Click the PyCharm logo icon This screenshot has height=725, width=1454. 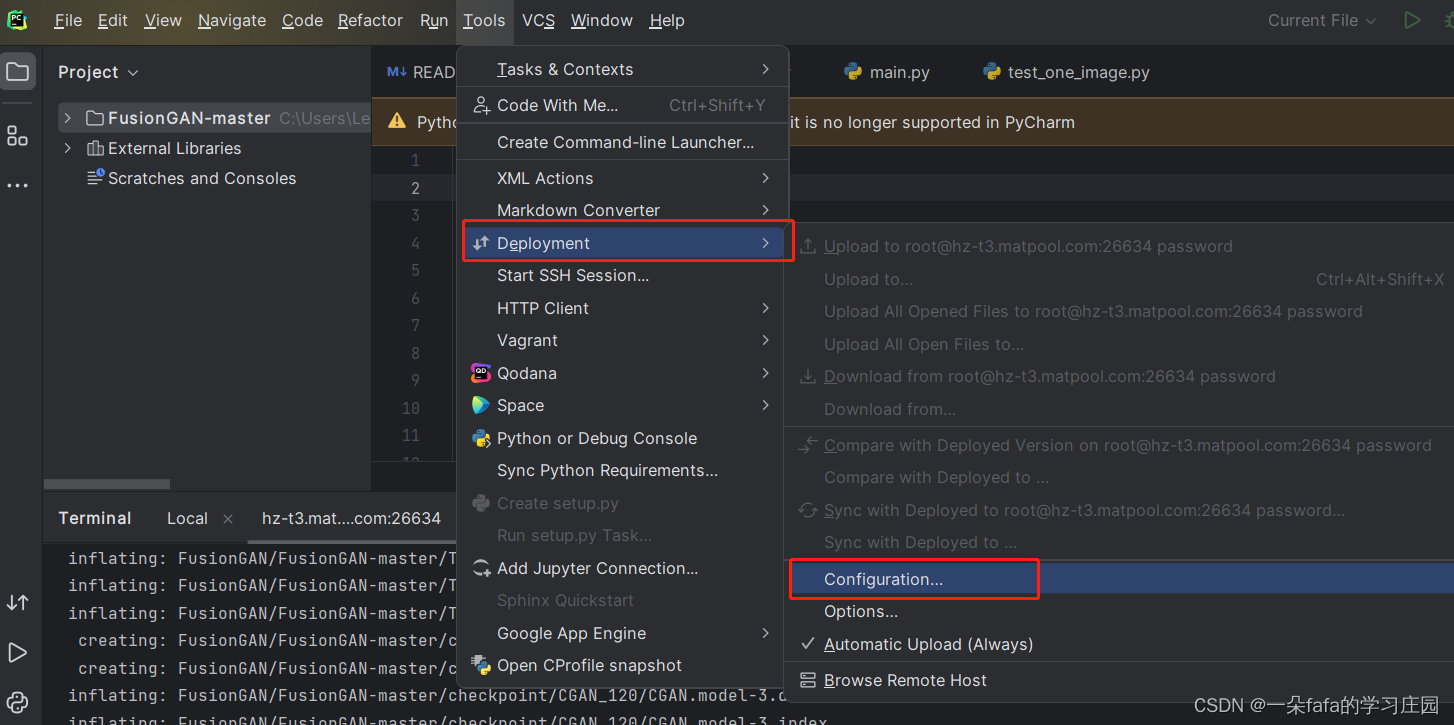[x=18, y=20]
